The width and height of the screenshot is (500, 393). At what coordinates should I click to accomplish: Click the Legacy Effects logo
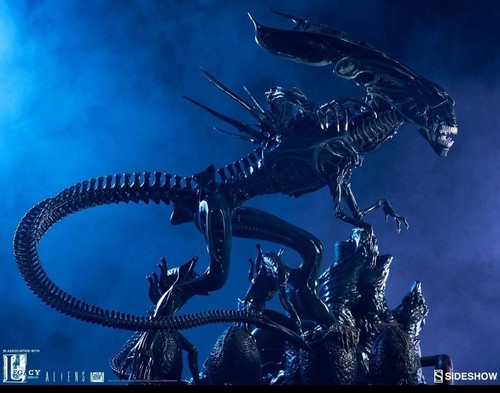point(21,368)
